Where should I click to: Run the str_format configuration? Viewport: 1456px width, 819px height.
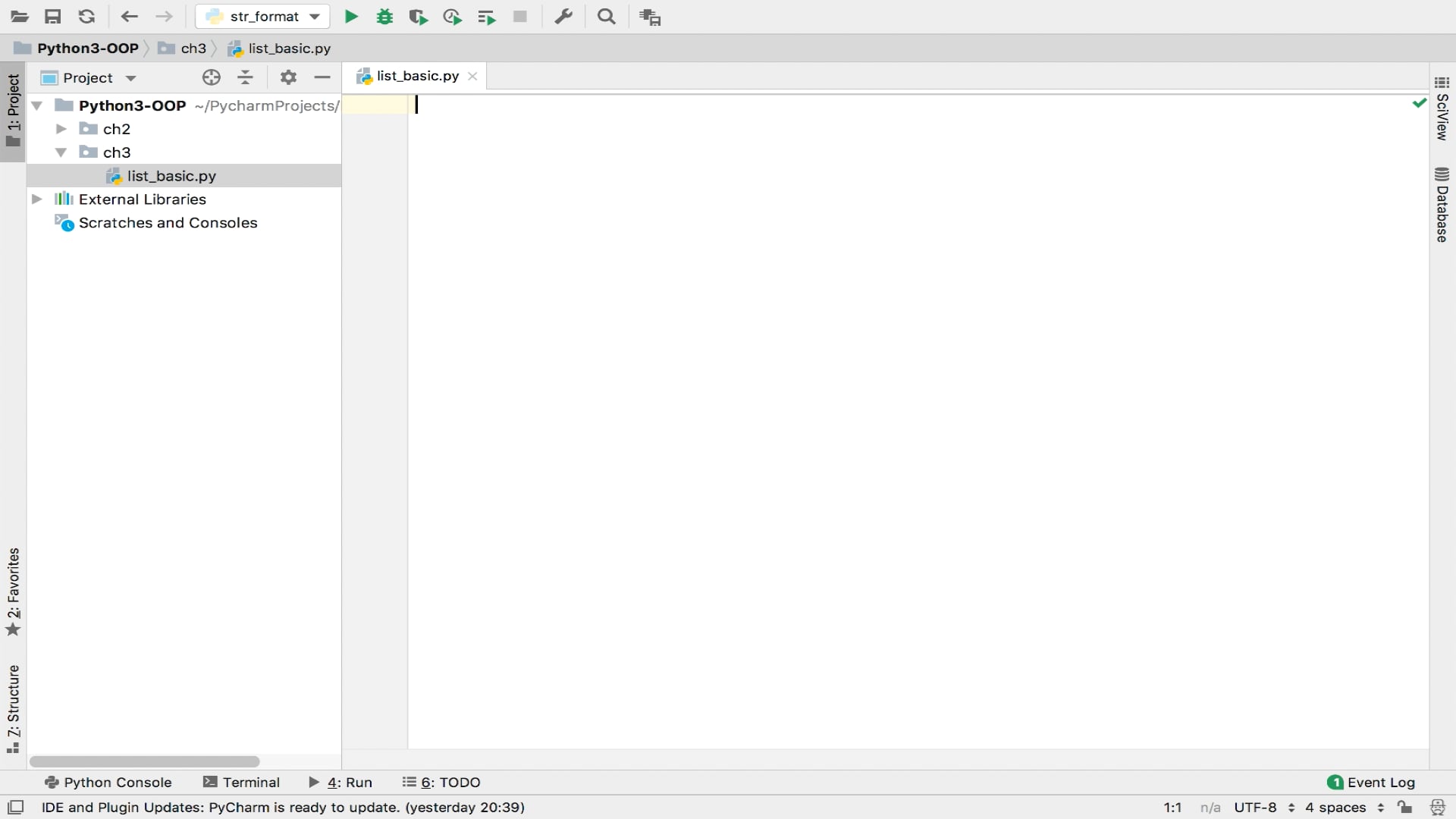click(351, 17)
